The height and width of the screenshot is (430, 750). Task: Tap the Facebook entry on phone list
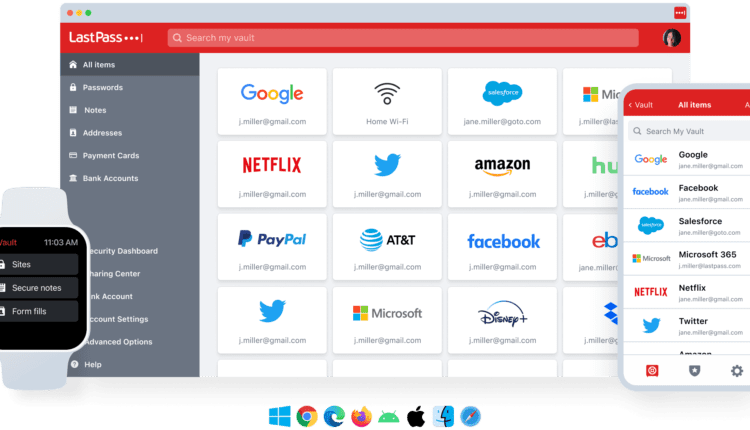[x=687, y=192]
